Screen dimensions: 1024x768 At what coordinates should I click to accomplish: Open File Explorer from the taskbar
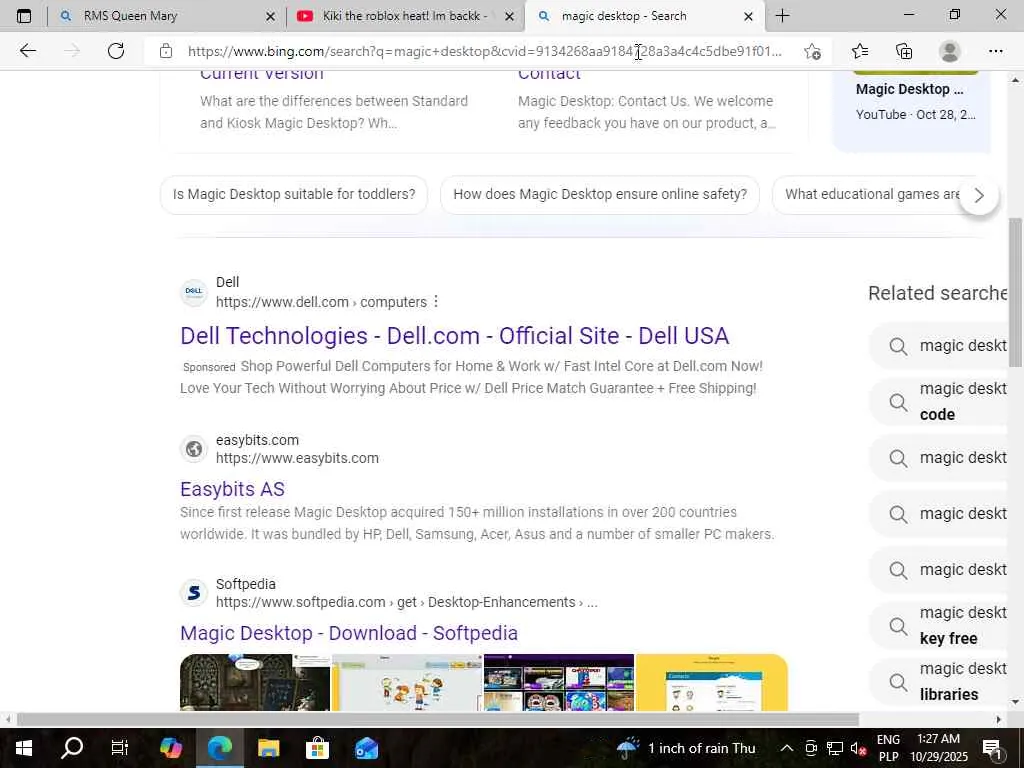(268, 748)
